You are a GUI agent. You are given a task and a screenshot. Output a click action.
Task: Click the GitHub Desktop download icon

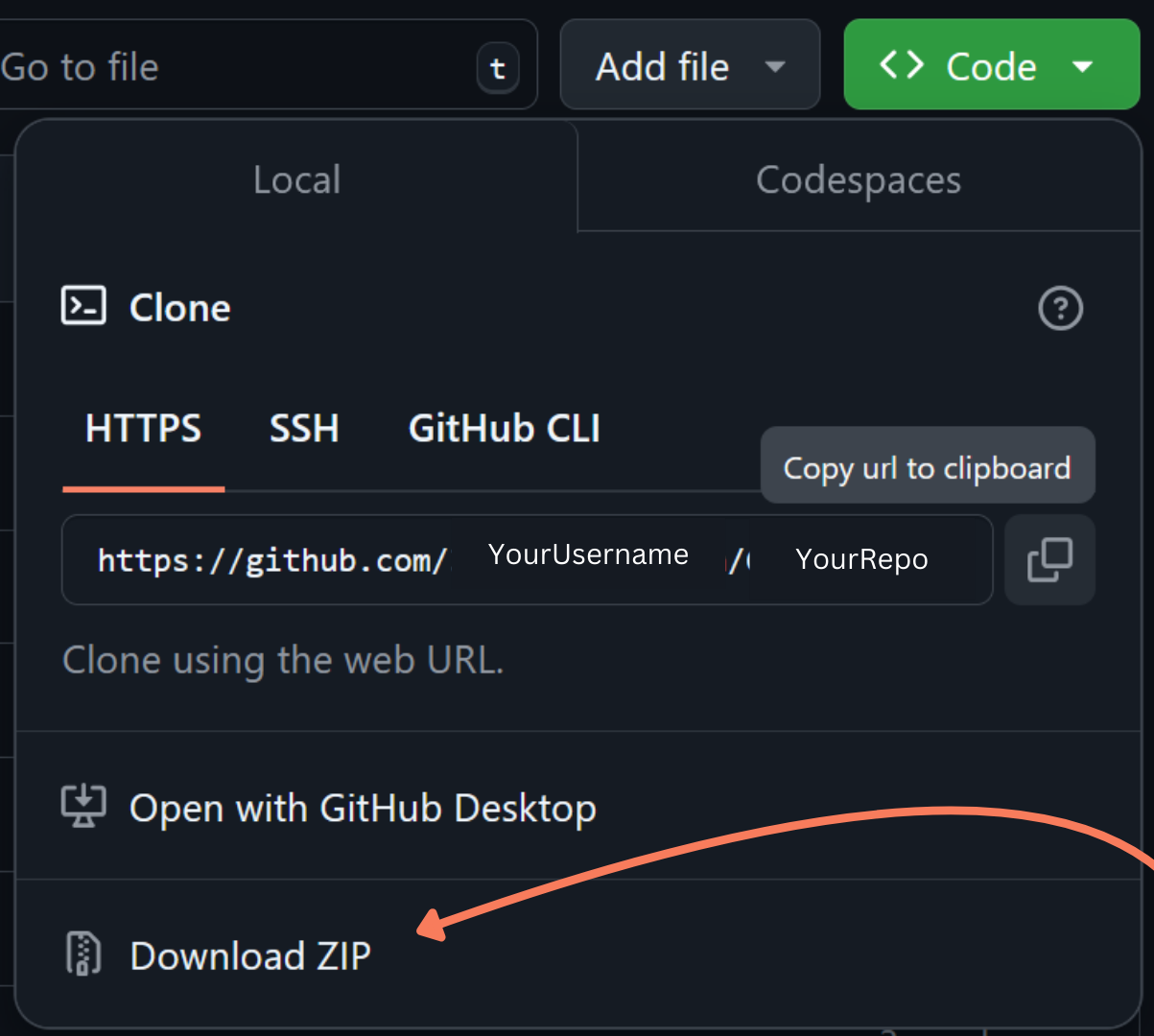coord(83,807)
